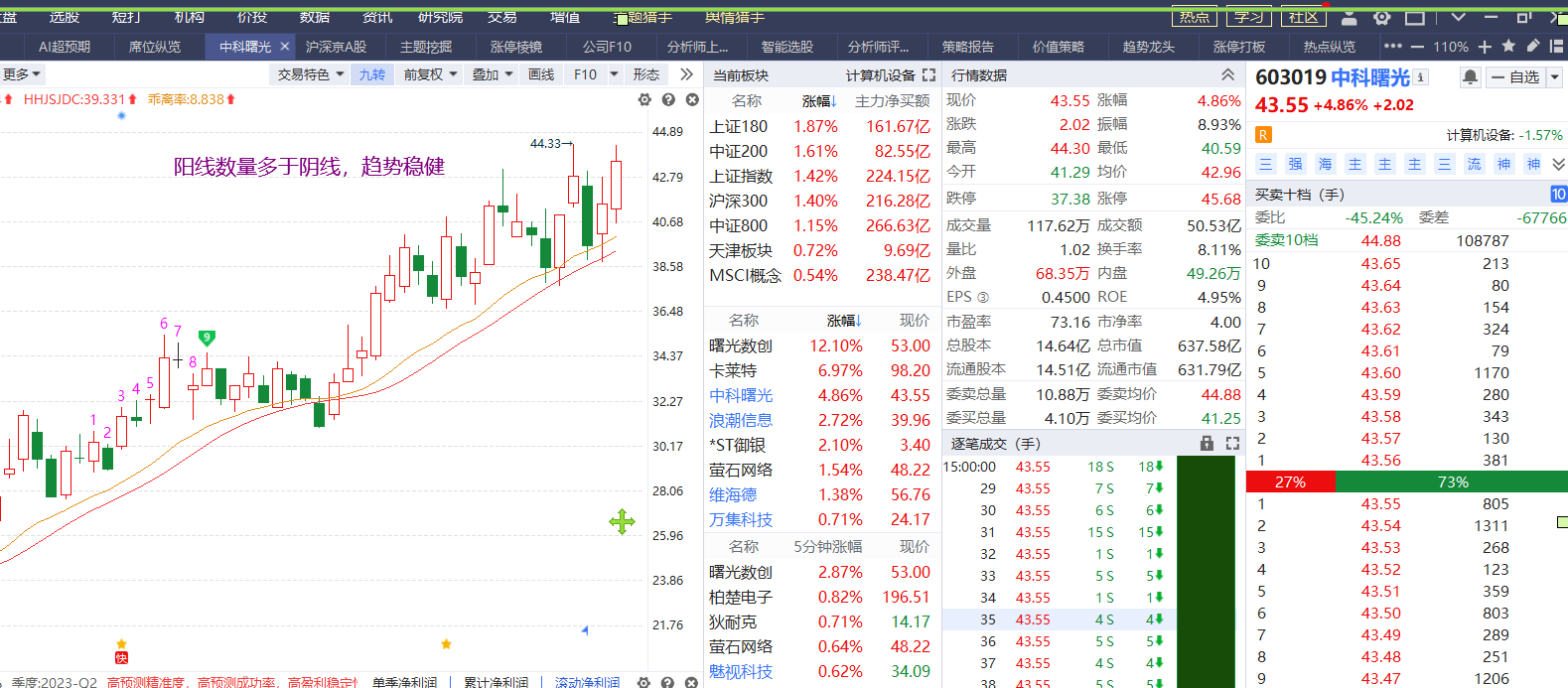1568x688 pixels.
Task: Maximize the 逐笔成交 panel icon
Action: pyautogui.click(x=1232, y=443)
